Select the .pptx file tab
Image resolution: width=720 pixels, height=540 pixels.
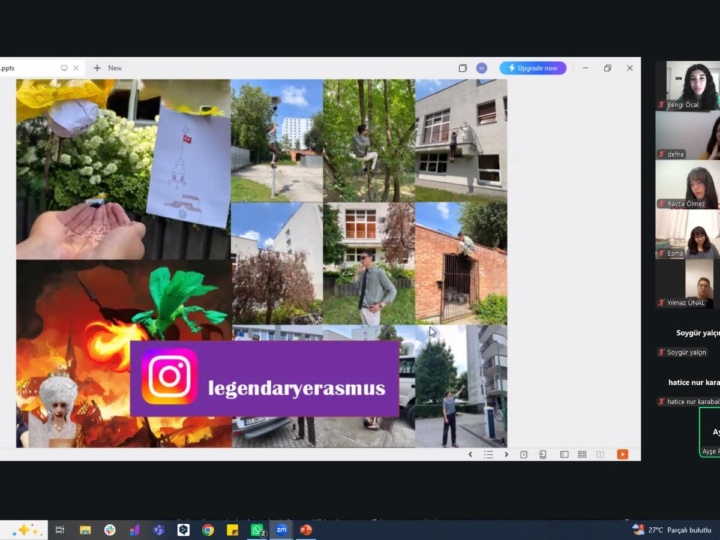tap(40, 68)
